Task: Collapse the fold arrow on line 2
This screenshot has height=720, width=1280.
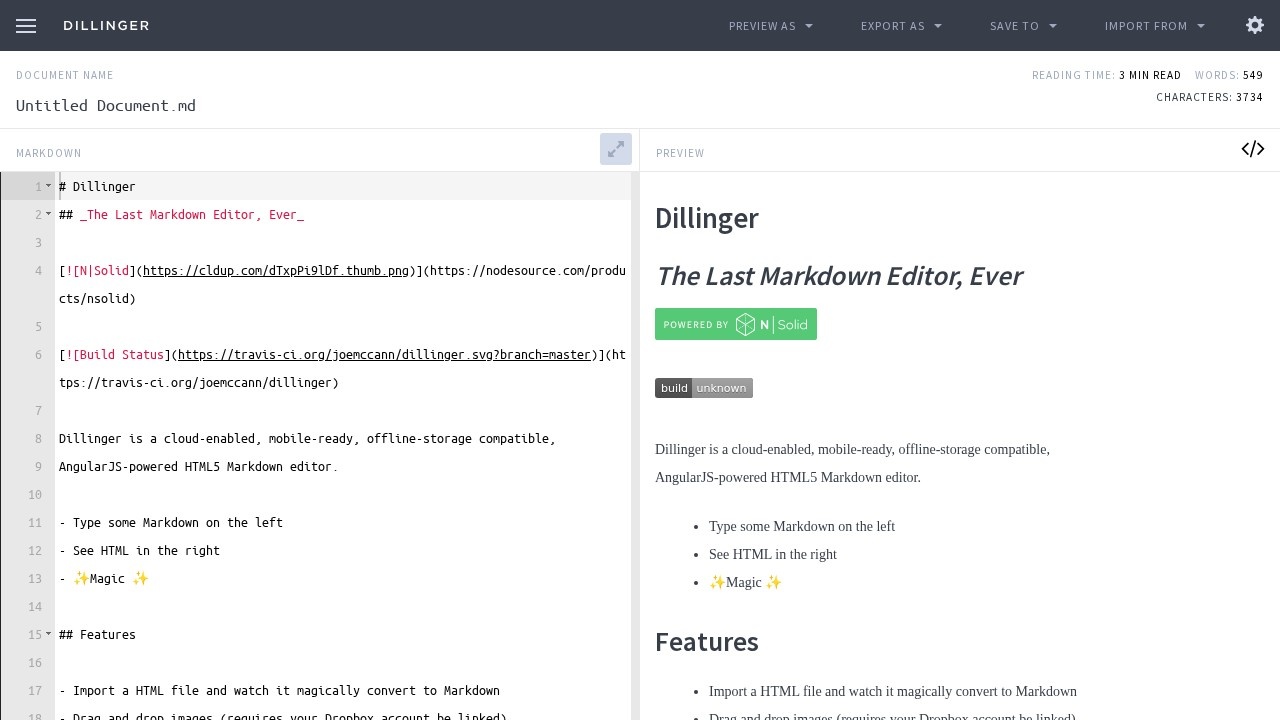Action: point(48,214)
